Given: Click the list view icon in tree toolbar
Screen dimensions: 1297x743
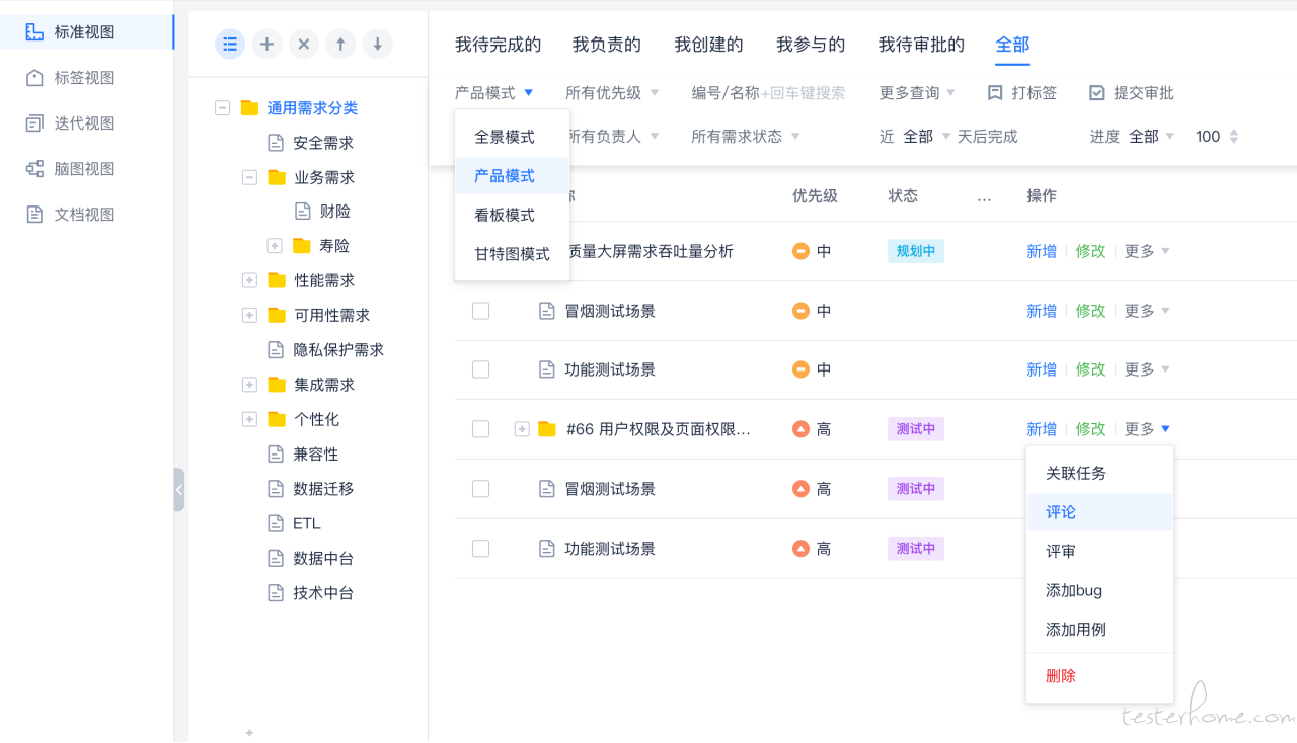Looking at the screenshot, I should pos(230,44).
